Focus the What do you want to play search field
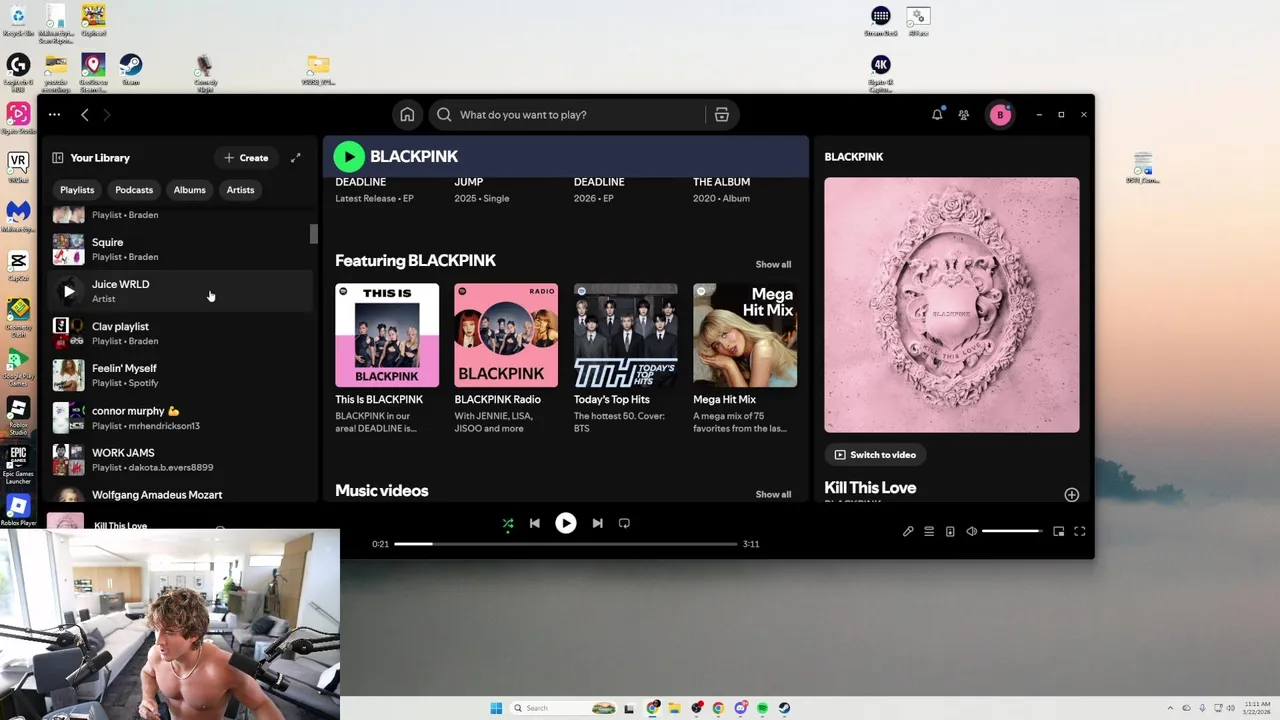This screenshot has height=720, width=1280. 568,115
